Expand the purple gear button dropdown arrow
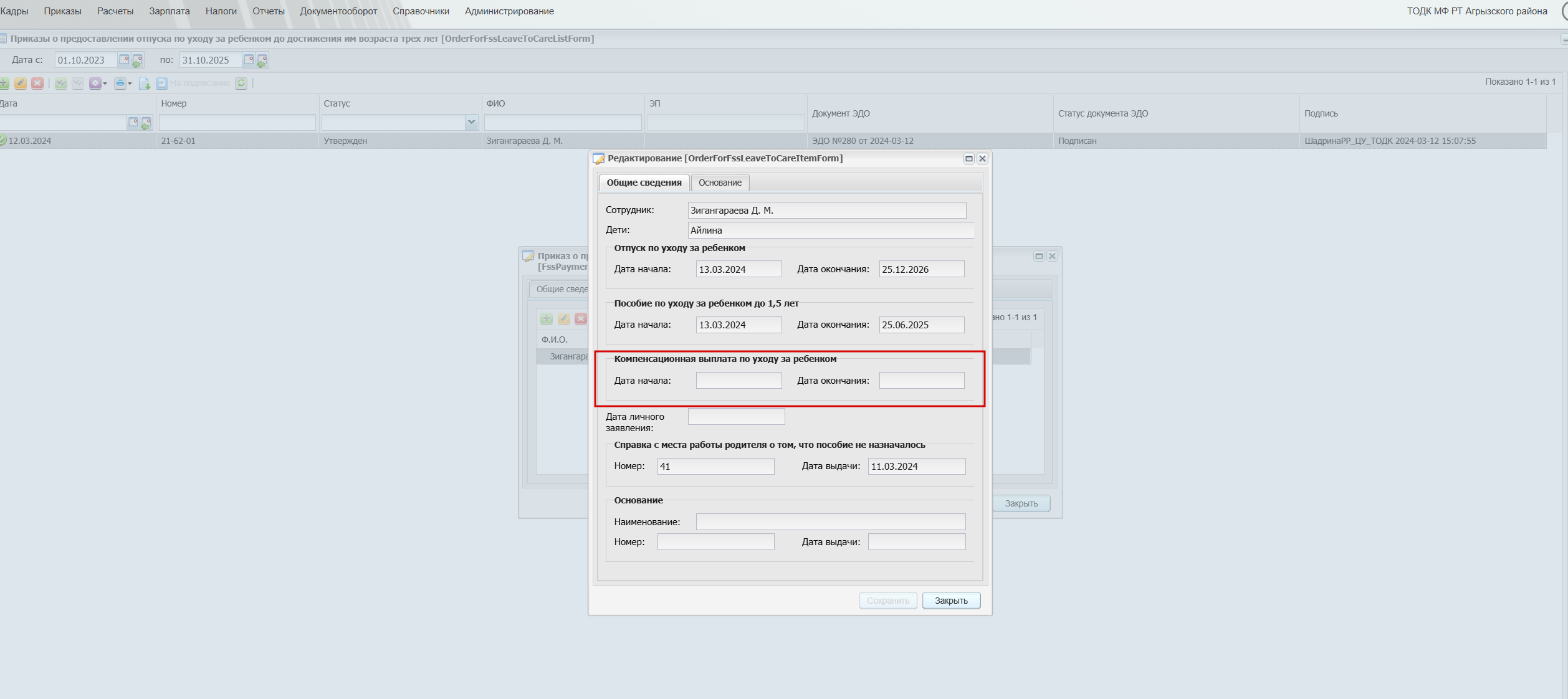Viewport: 1568px width, 699px height. [105, 83]
